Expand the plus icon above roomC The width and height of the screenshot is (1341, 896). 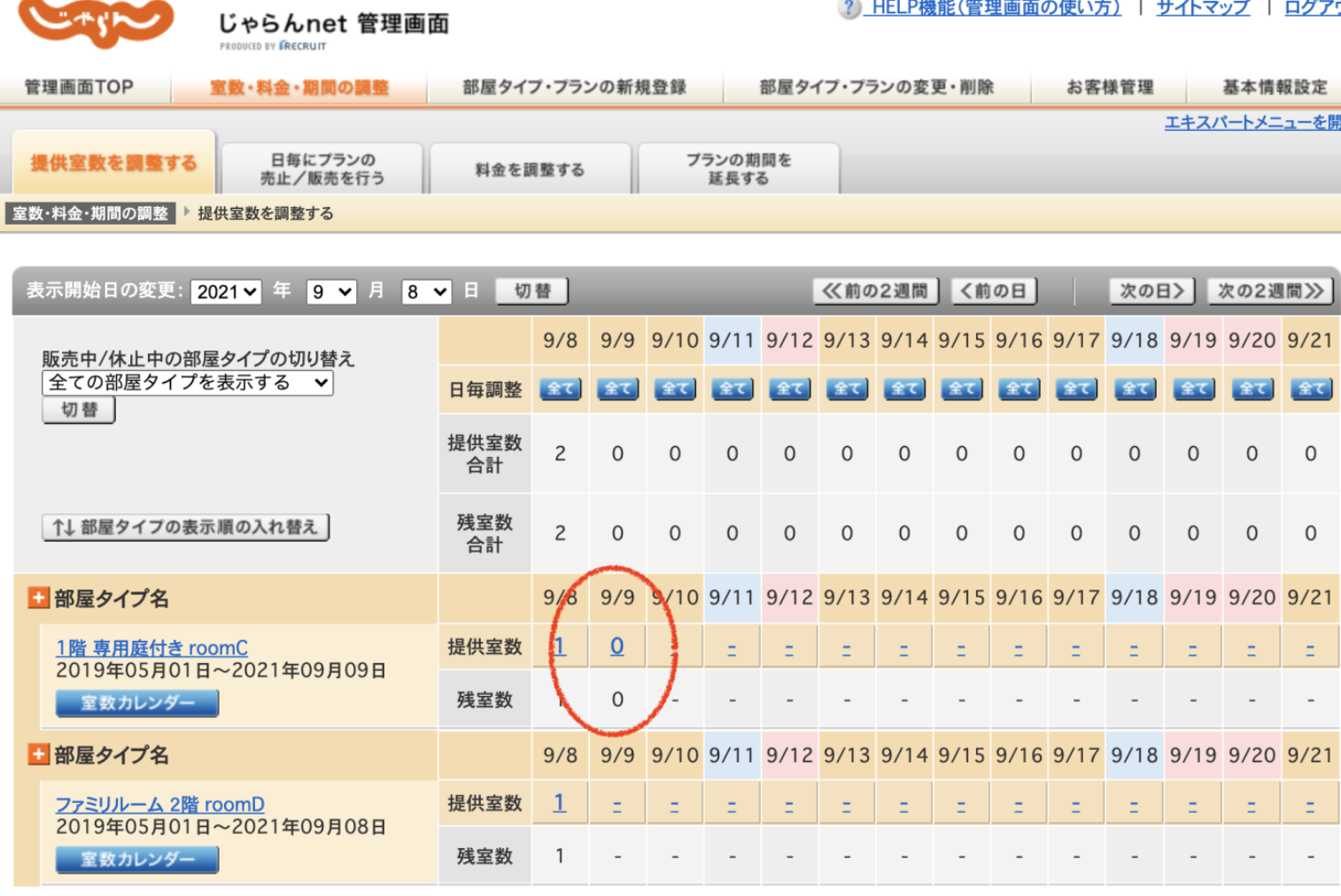38,598
